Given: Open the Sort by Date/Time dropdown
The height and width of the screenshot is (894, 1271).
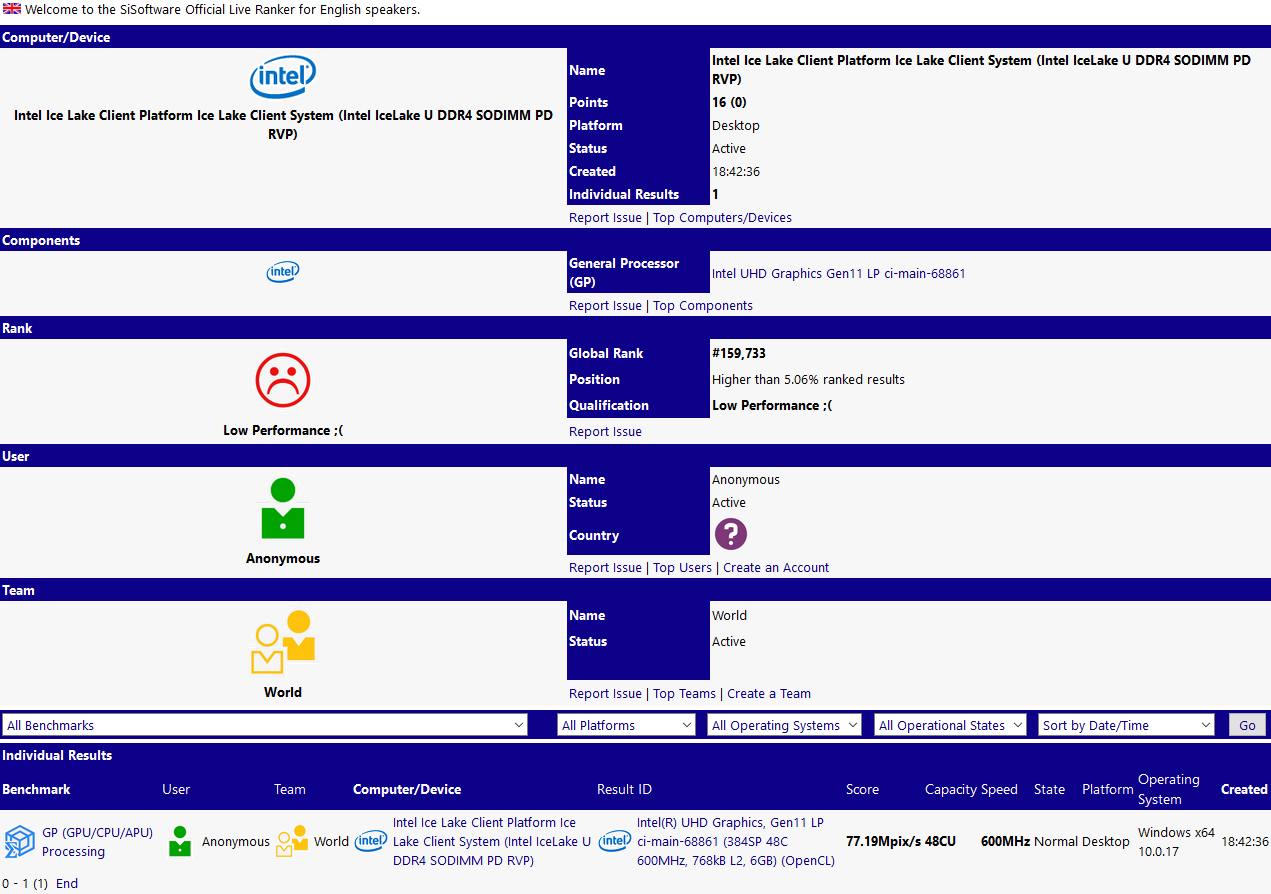Looking at the screenshot, I should [1127, 725].
